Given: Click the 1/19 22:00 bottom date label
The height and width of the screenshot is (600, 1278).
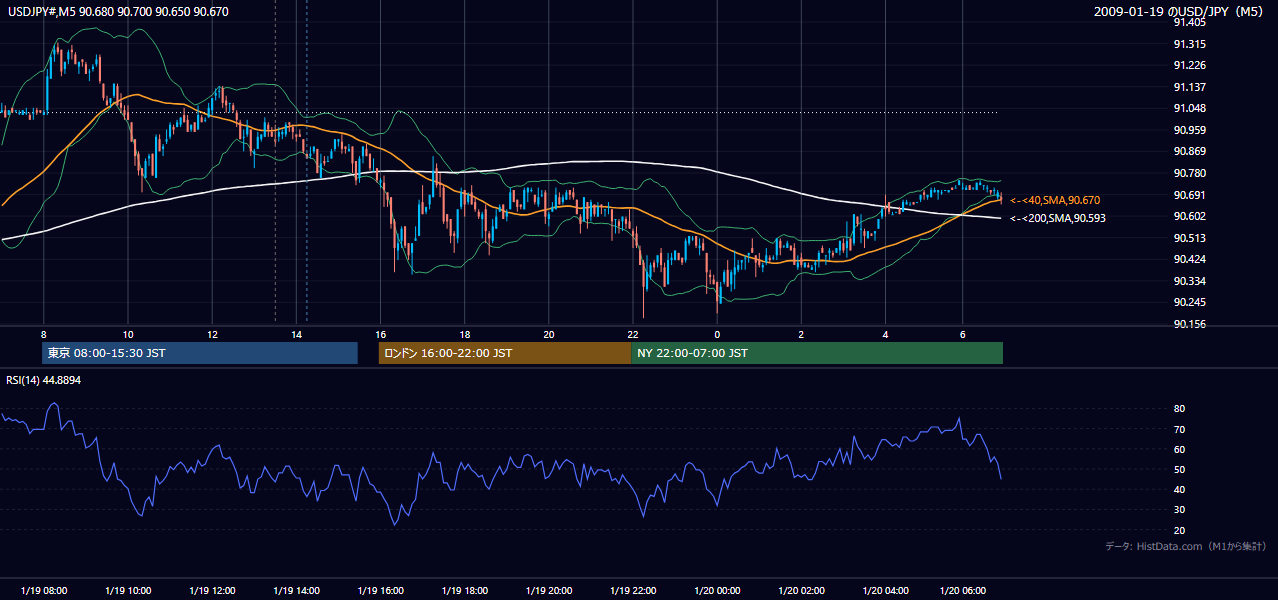Looking at the screenshot, I should coord(632,591).
